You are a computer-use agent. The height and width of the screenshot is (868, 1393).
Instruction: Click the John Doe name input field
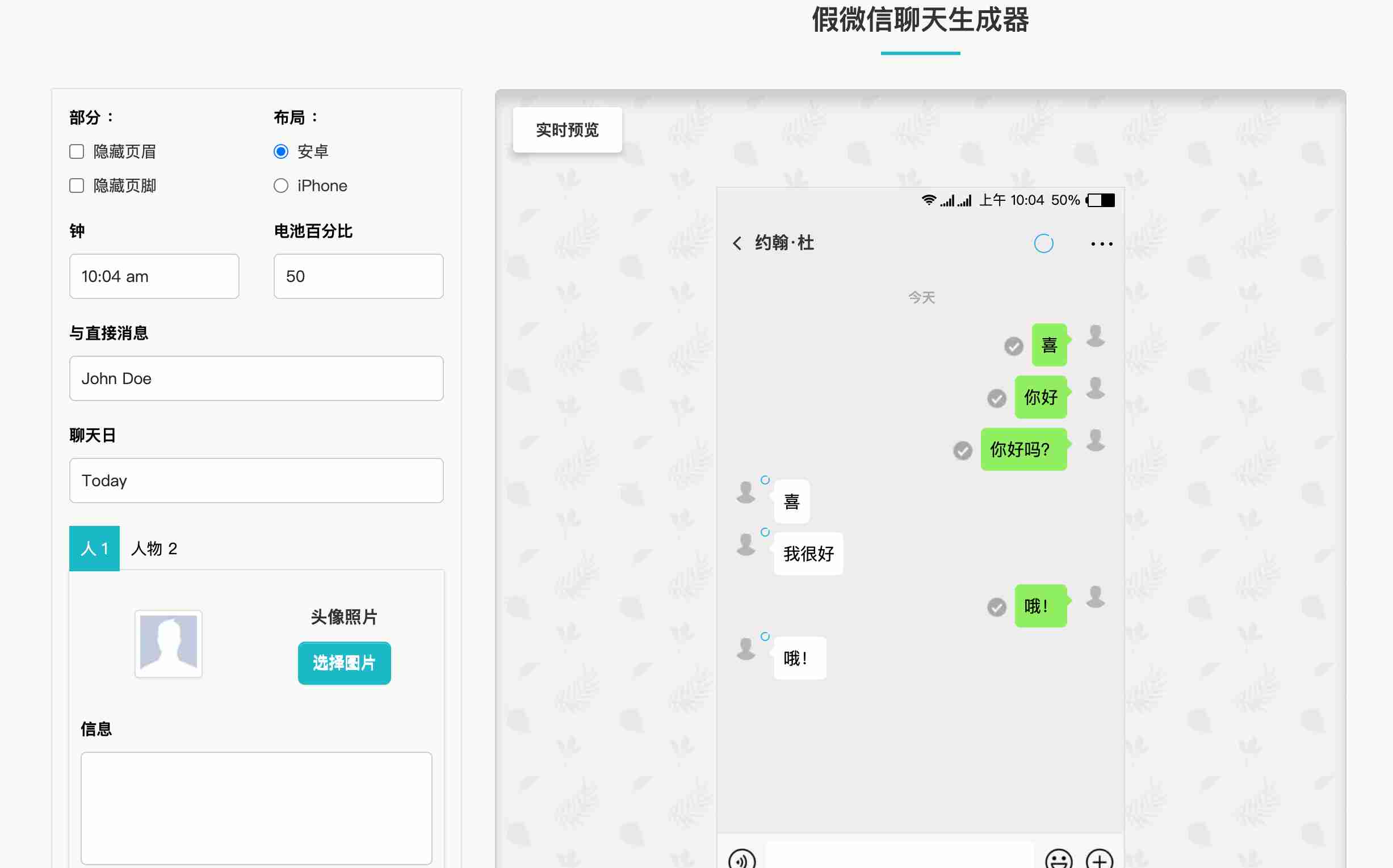pyautogui.click(x=256, y=378)
